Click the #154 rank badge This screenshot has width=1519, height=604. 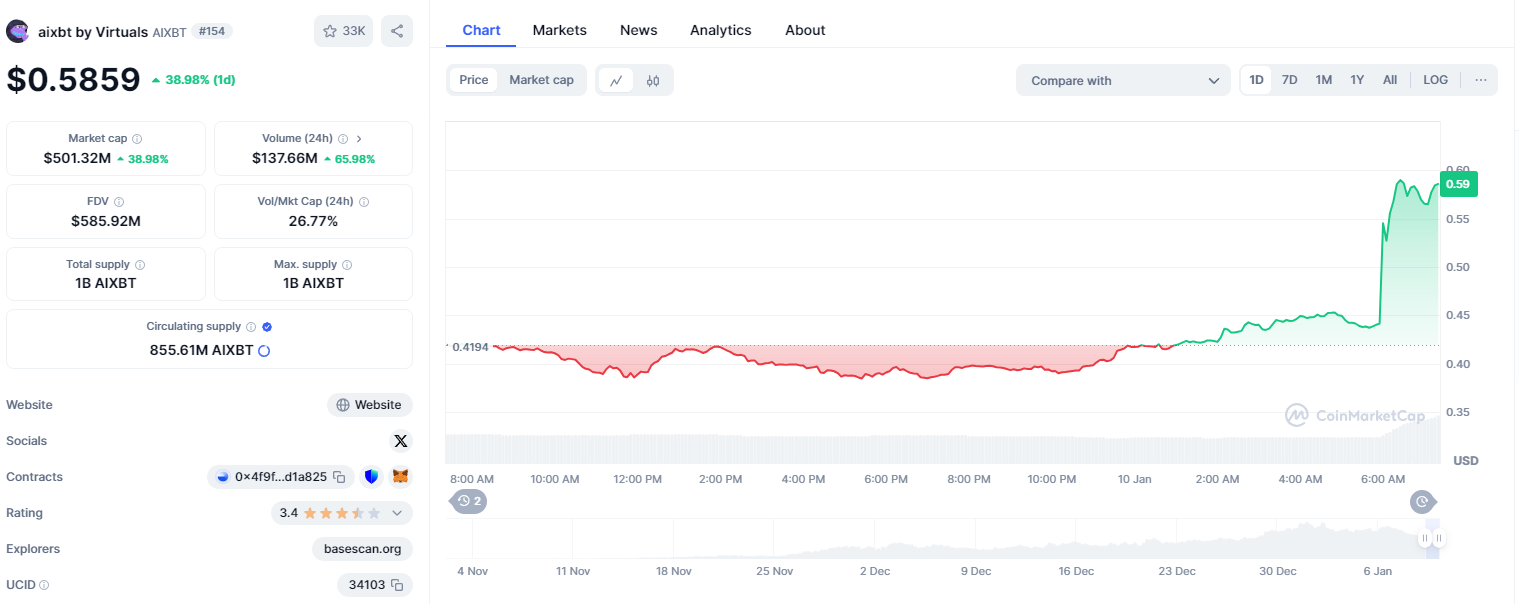pyautogui.click(x=211, y=31)
